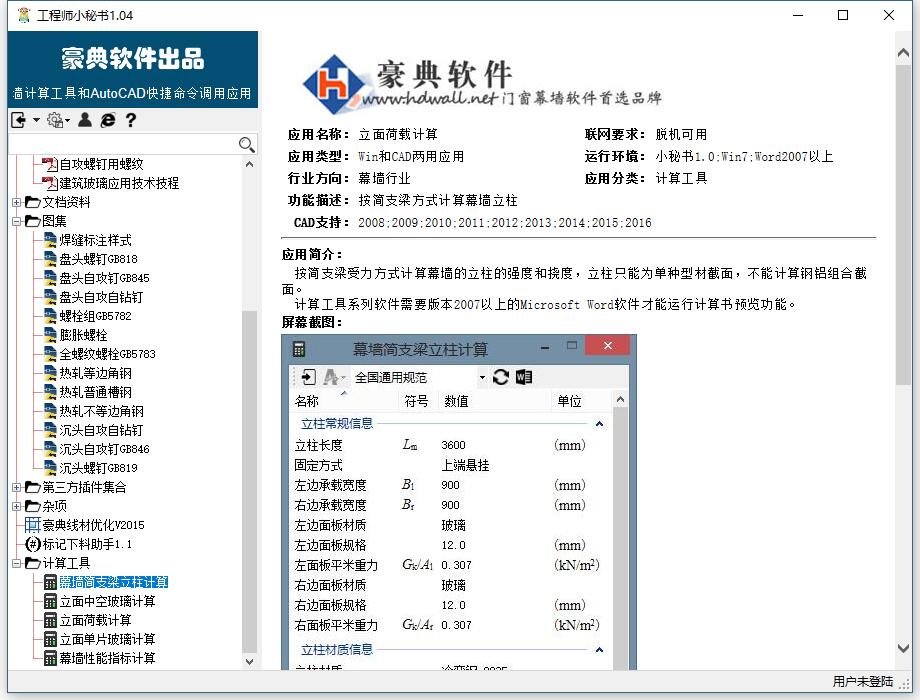
Task: Click the login door icon in toolbar
Action: (19, 120)
